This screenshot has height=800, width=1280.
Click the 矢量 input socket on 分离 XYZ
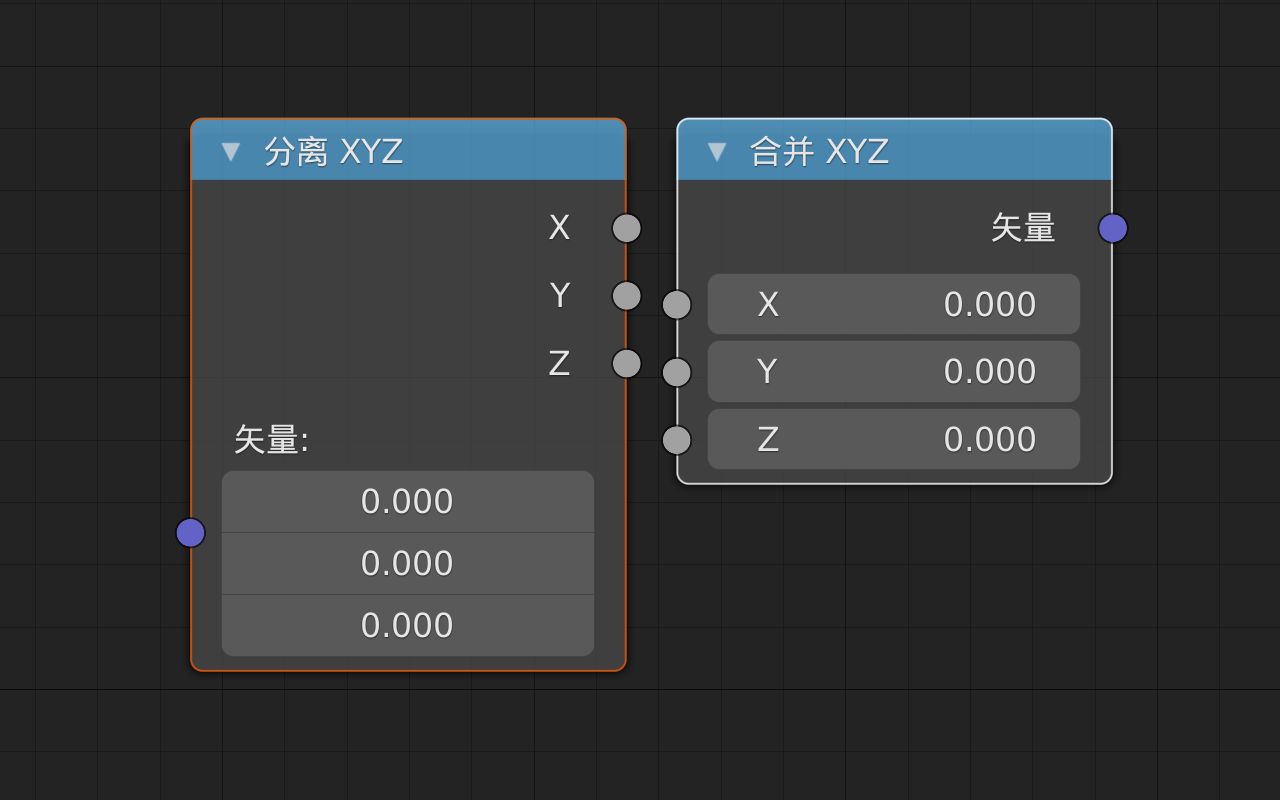pyautogui.click(x=190, y=533)
